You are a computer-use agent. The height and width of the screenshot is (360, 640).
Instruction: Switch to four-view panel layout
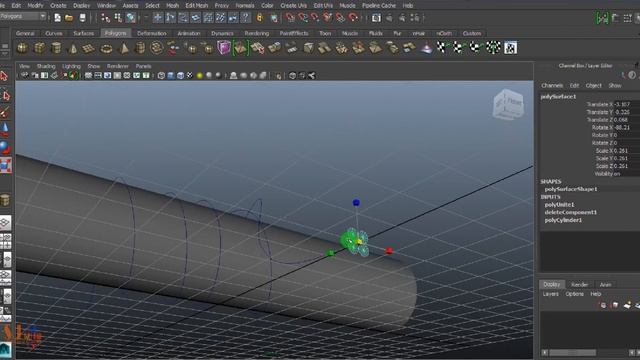tap(5, 241)
